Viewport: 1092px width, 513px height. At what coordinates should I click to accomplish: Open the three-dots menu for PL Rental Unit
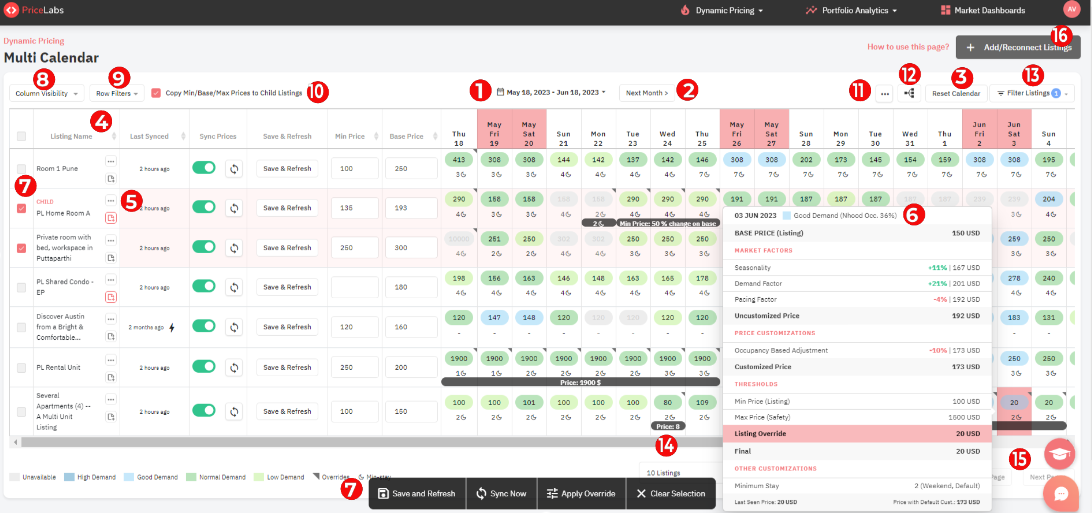click(111, 360)
